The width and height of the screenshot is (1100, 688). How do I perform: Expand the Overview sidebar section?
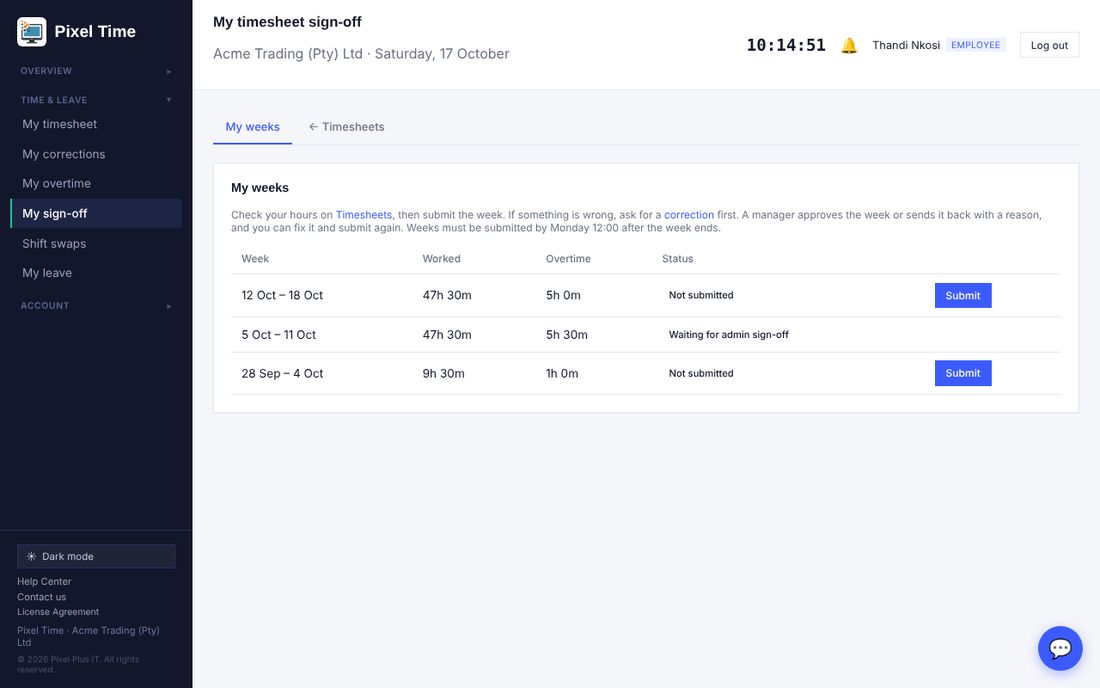tap(96, 71)
